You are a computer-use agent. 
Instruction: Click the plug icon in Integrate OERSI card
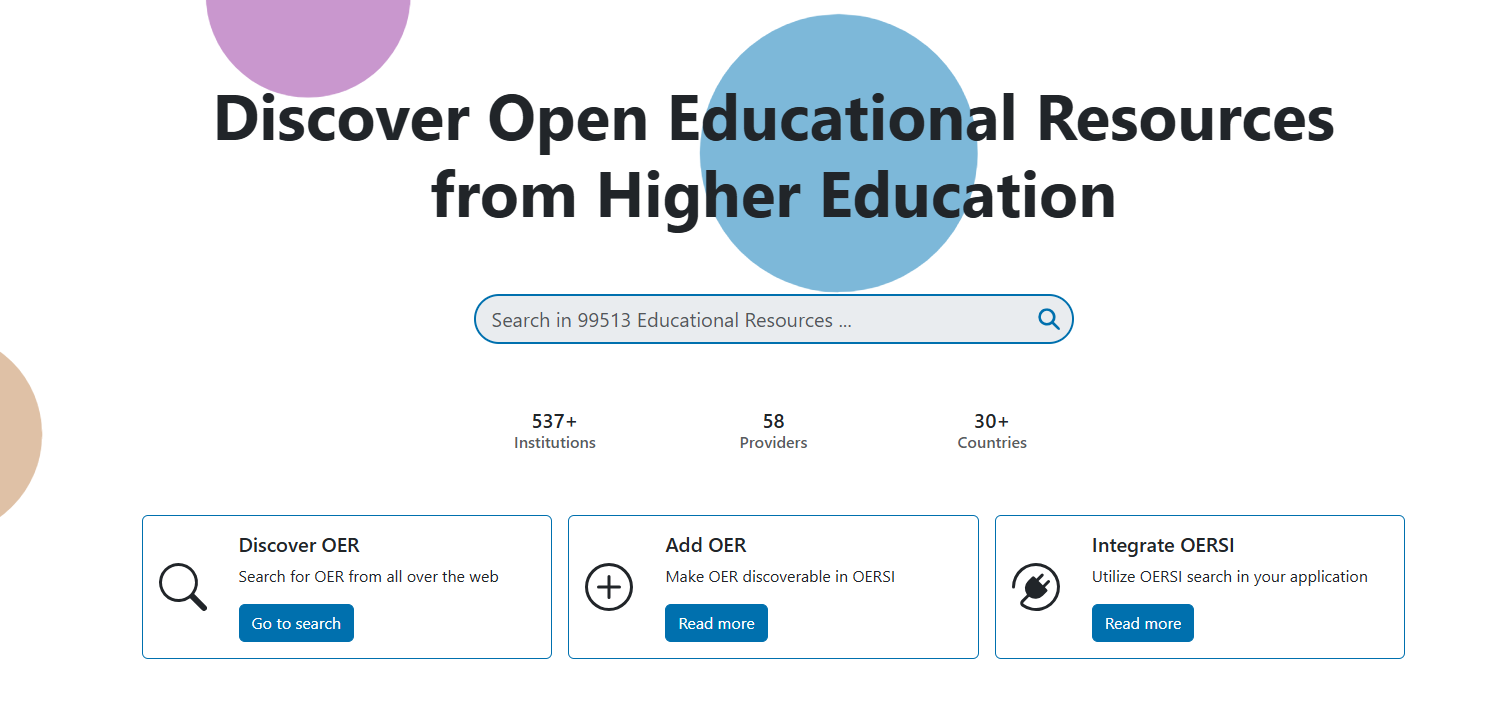click(1035, 587)
